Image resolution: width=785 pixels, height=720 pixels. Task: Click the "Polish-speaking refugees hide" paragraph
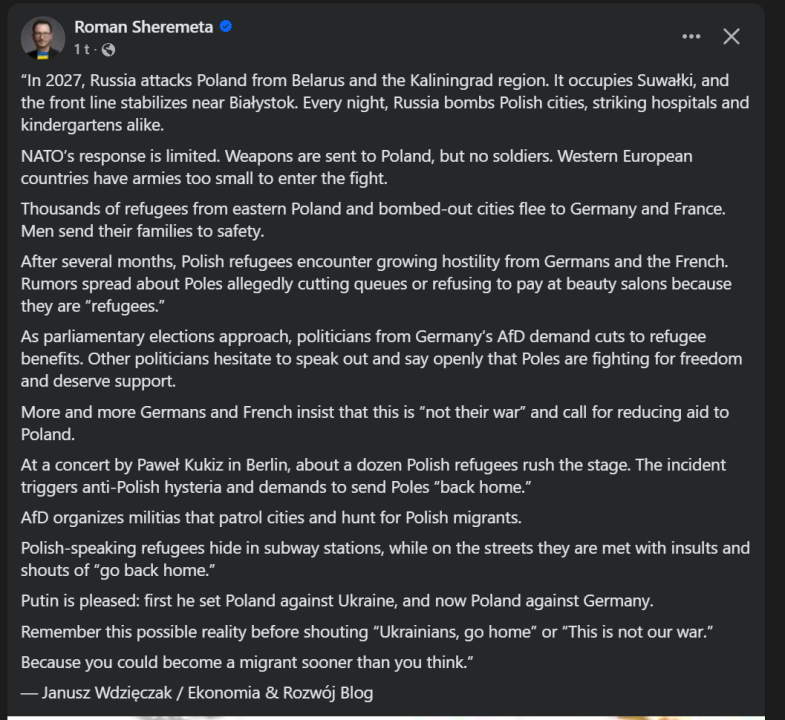[x=385, y=559]
